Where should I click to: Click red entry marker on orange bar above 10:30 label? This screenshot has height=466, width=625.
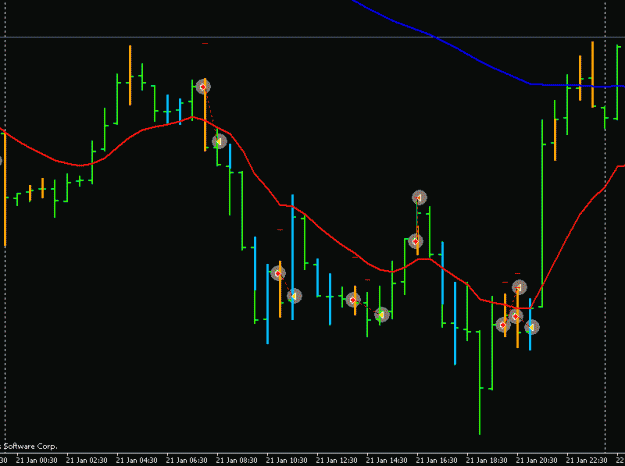(x=278, y=273)
